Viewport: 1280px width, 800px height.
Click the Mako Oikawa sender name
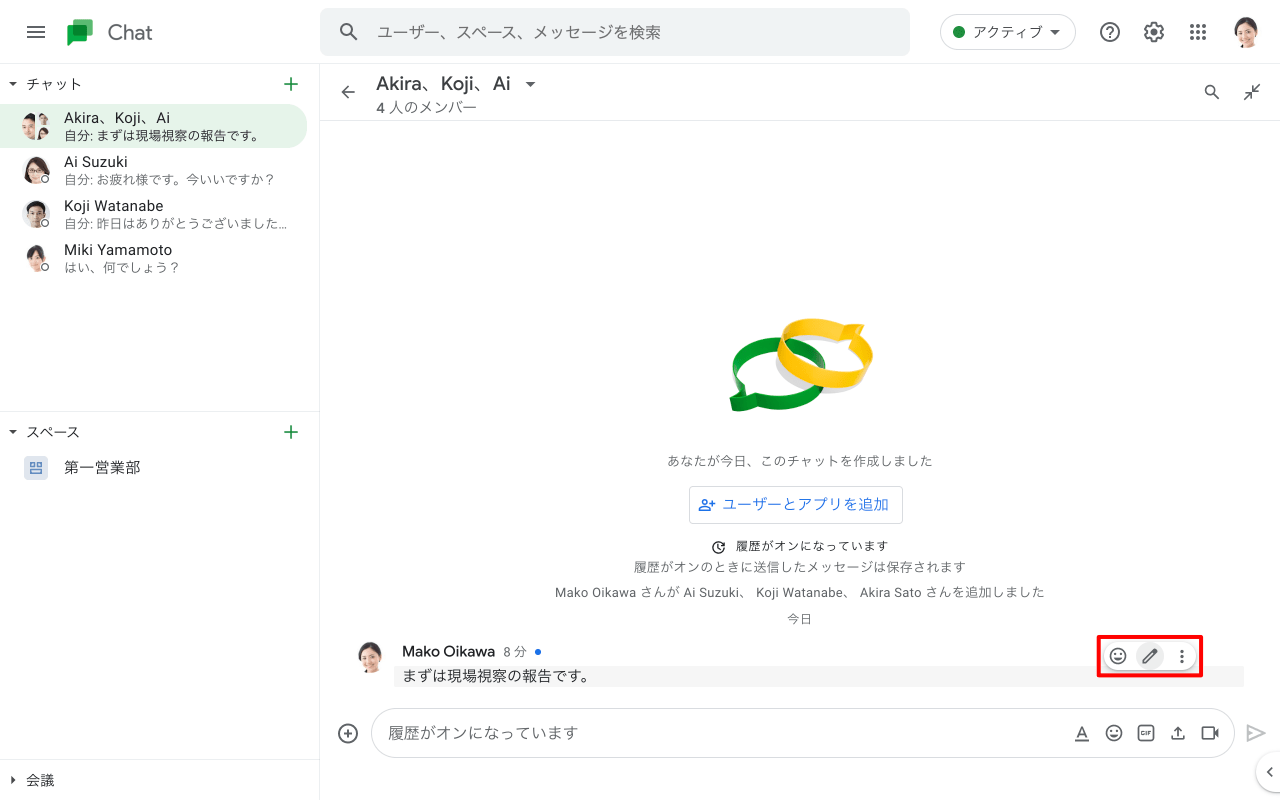448,651
